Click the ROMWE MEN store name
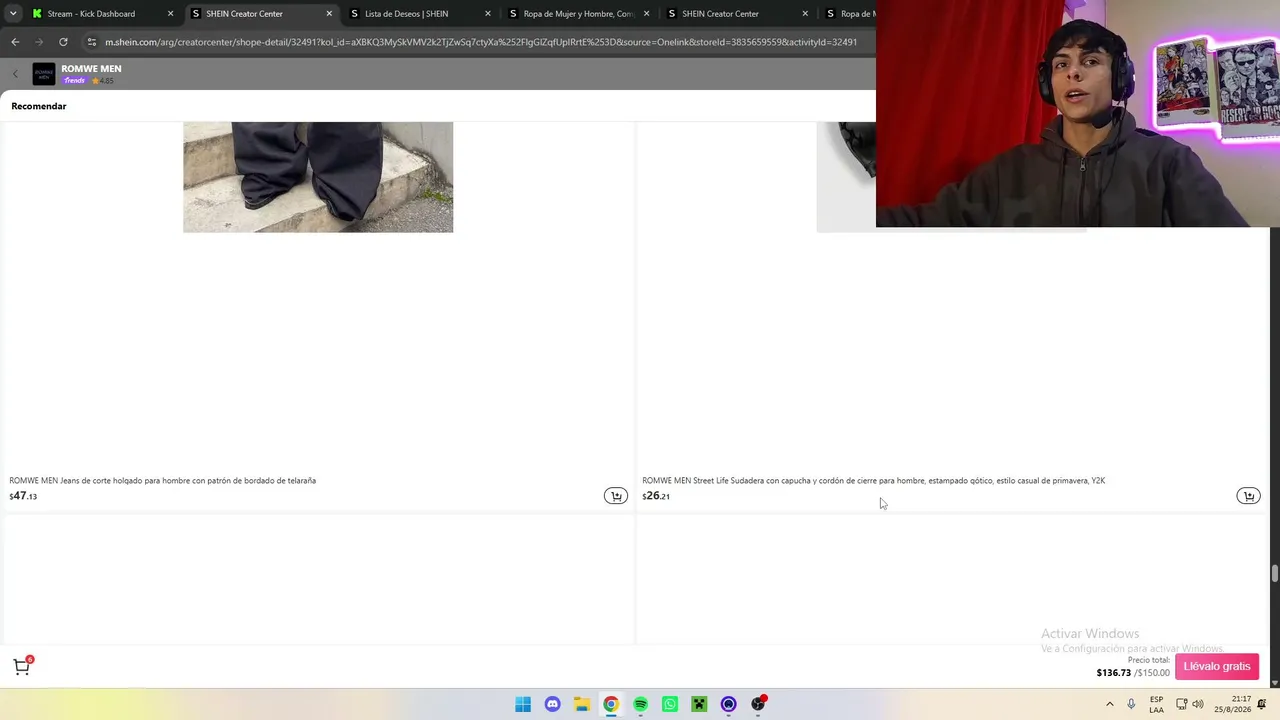The image size is (1280, 720). click(91, 69)
